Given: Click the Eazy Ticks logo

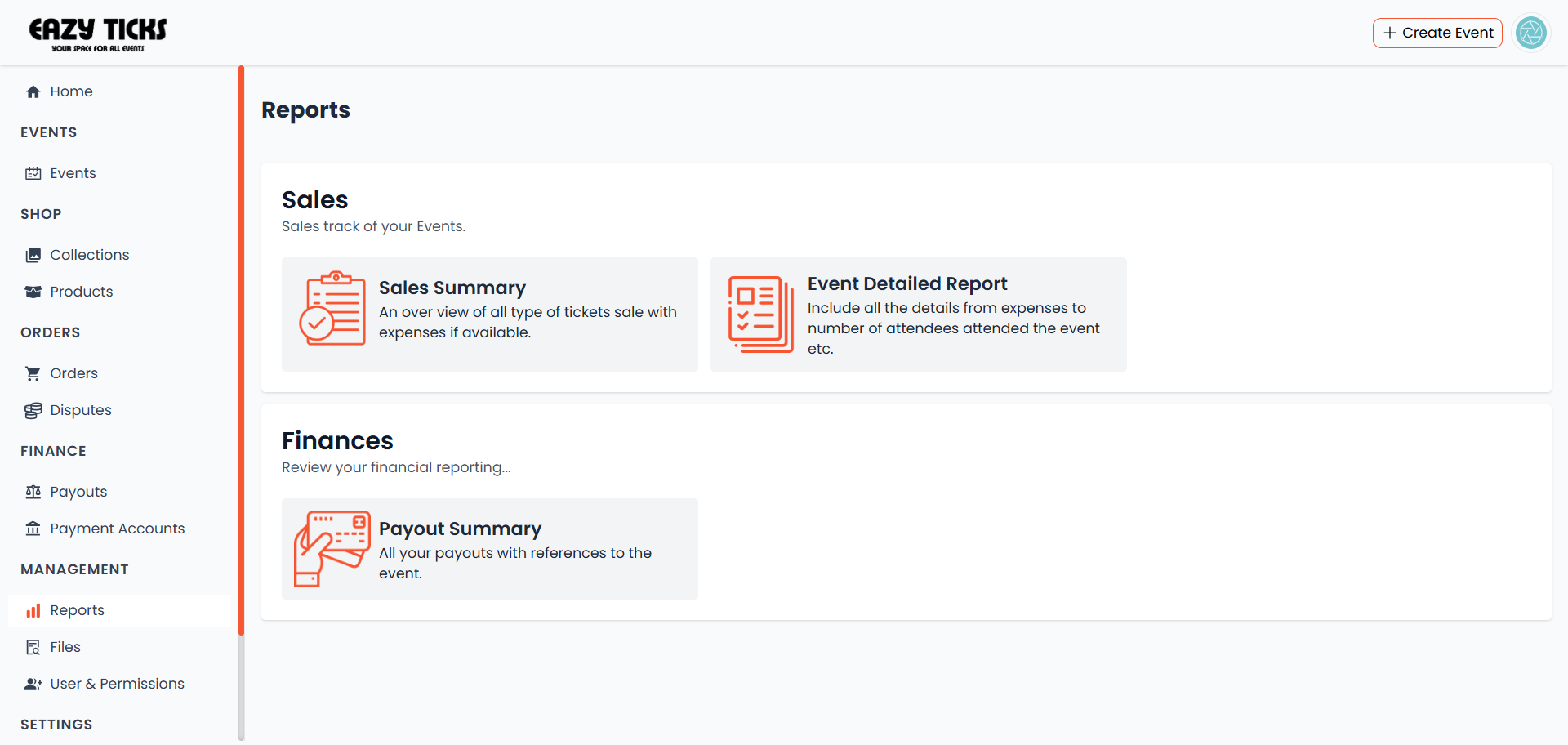Looking at the screenshot, I should (96, 33).
